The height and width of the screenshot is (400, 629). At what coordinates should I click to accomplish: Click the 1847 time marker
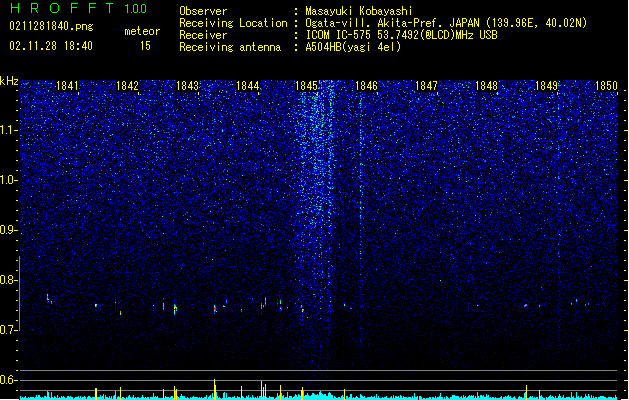click(426, 86)
